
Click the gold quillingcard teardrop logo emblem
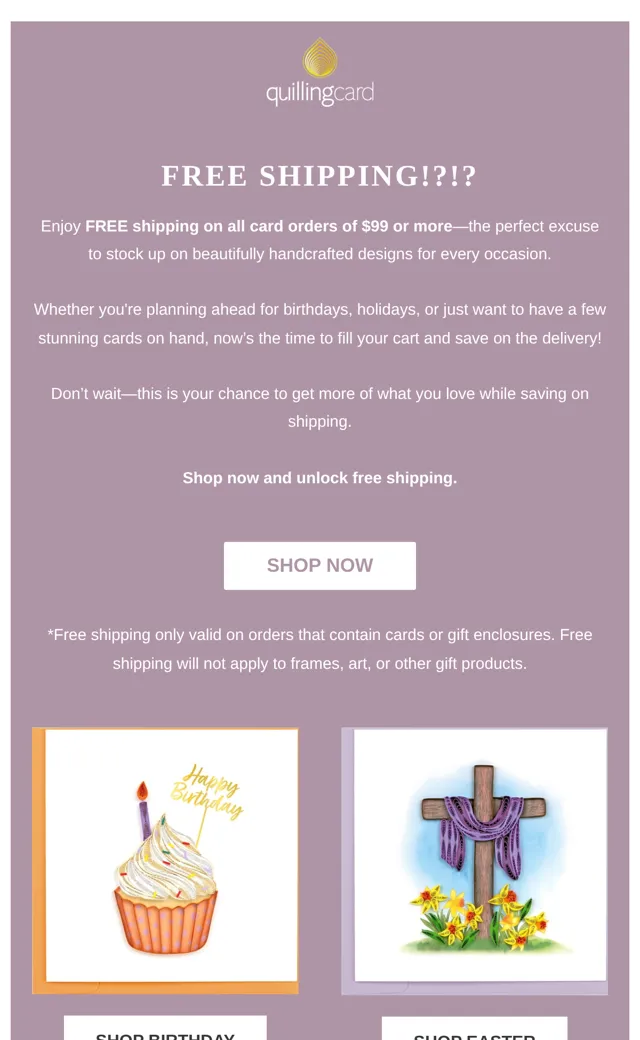point(320,57)
